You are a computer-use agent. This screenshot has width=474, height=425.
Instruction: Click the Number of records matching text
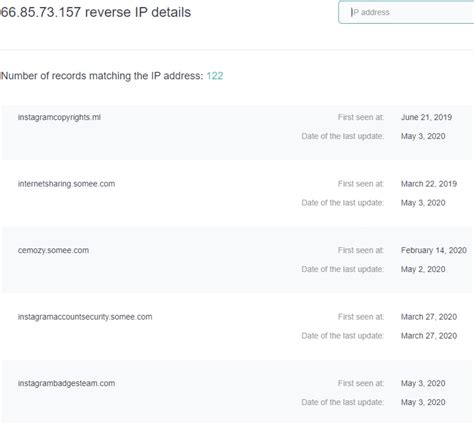coord(102,76)
